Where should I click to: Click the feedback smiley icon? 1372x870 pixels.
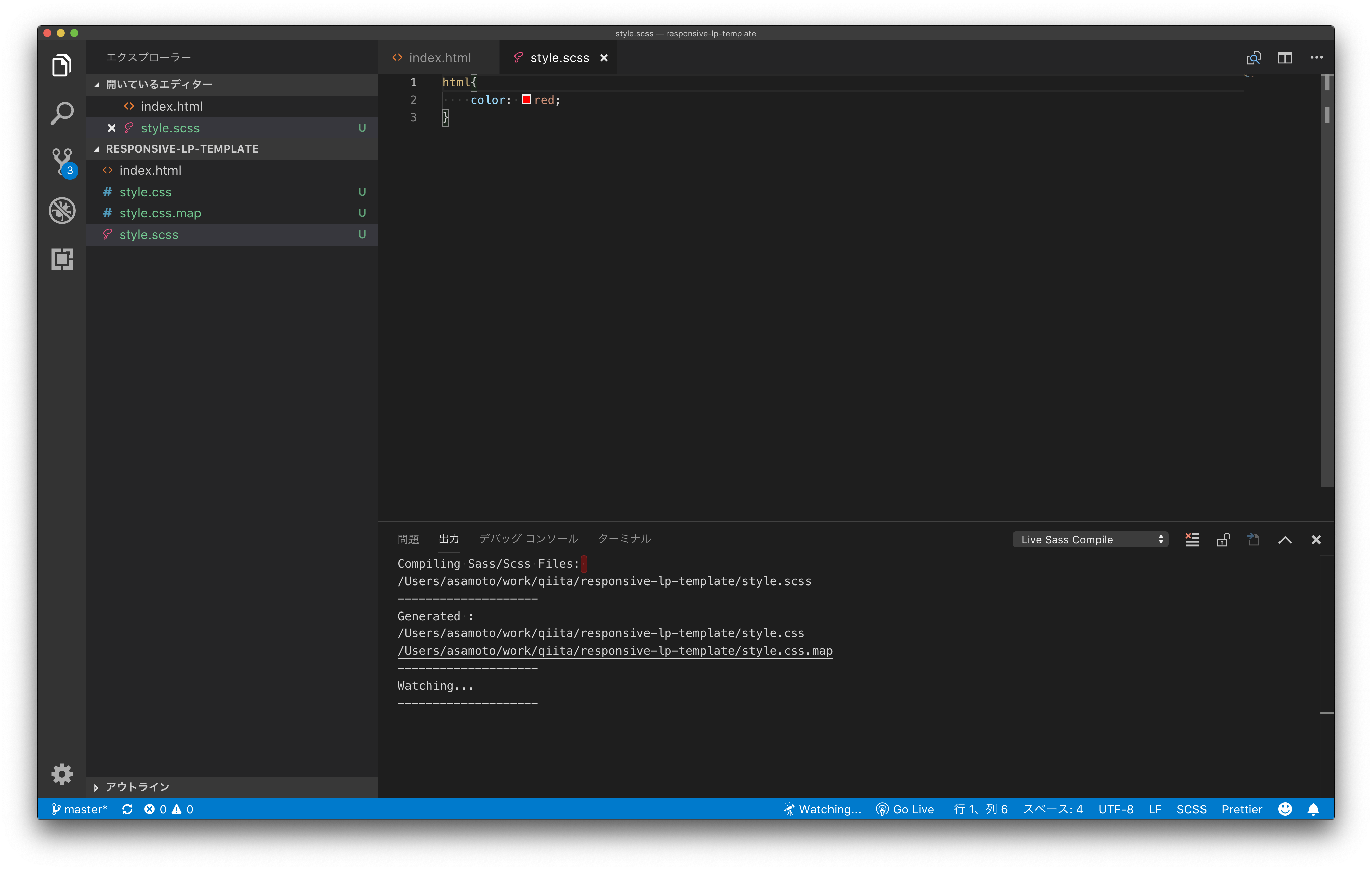click(1285, 809)
